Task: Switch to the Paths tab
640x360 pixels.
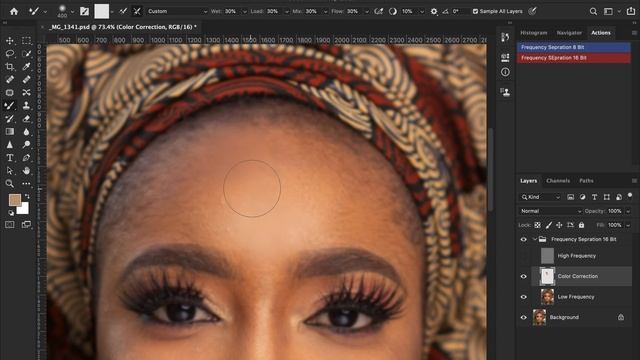Action: tap(586, 181)
